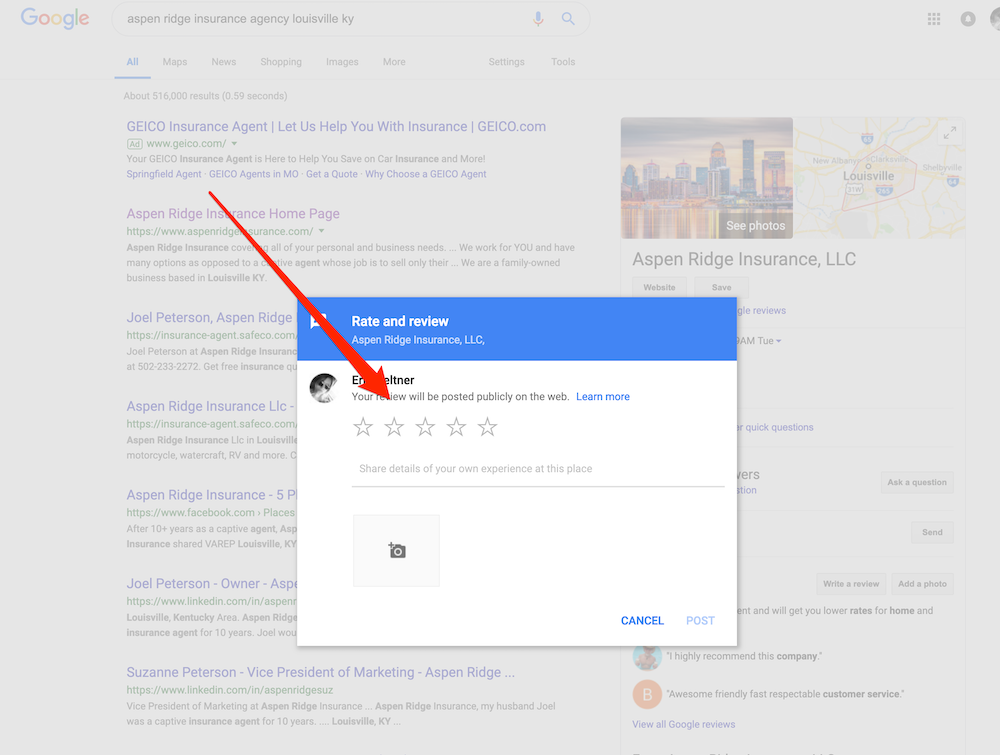Screen dimensions: 1000x755
Task: Open 'Joel Peterson - Owner' LinkedIn result
Action: click(211, 583)
